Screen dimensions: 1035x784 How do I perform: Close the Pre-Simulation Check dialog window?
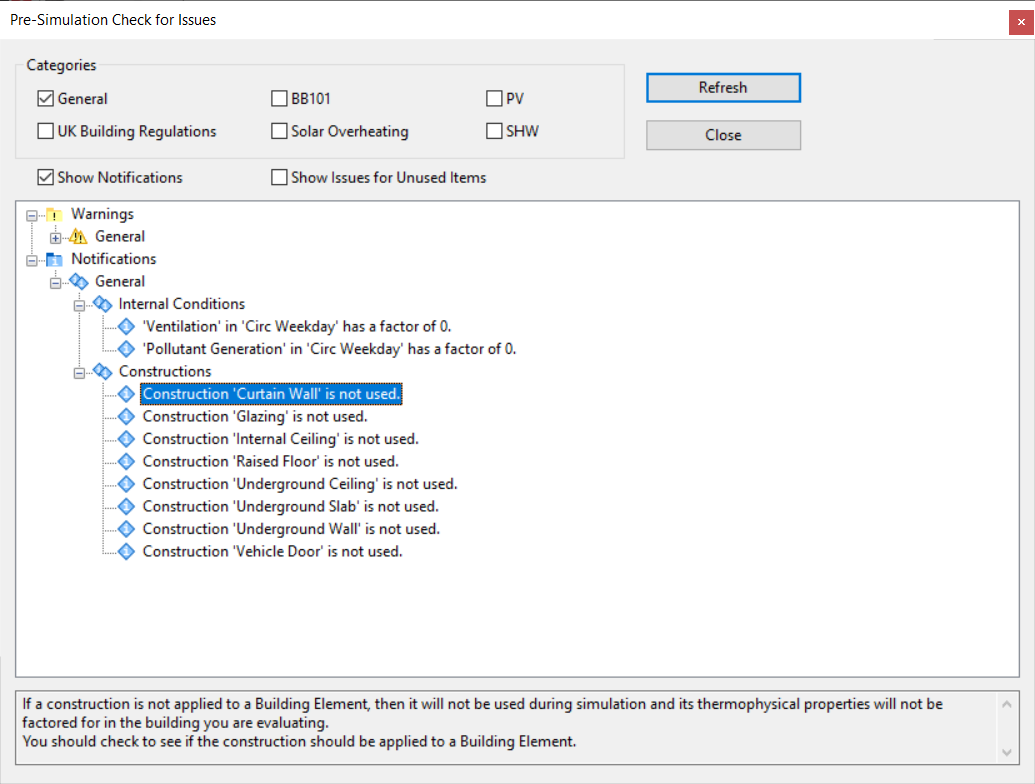pos(1020,22)
